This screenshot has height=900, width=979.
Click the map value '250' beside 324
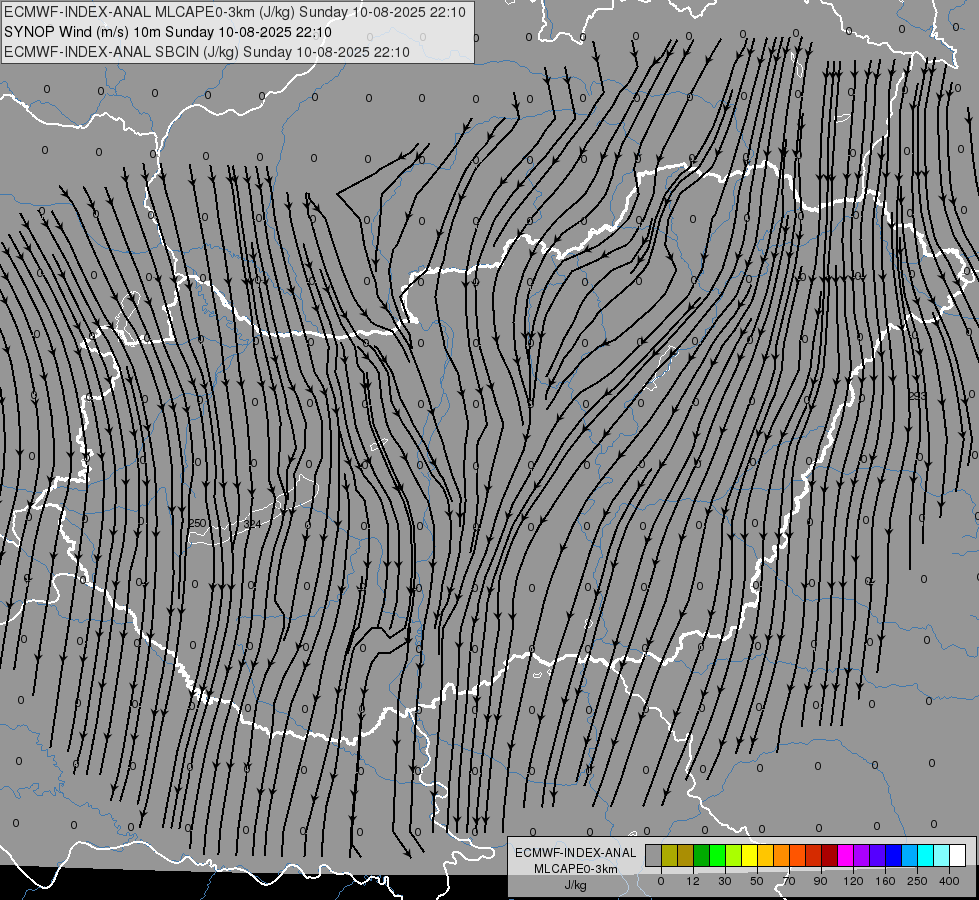197,523
